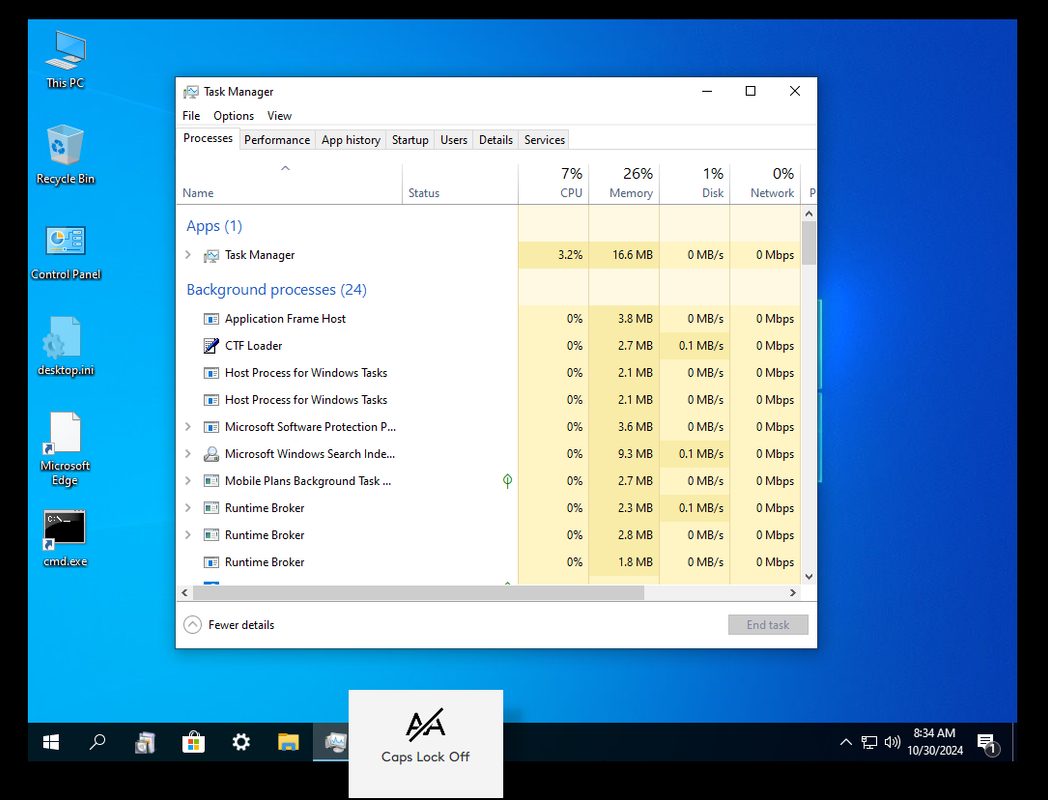Image resolution: width=1048 pixels, height=800 pixels.
Task: Sort processes by Name column header
Action: tap(289, 184)
